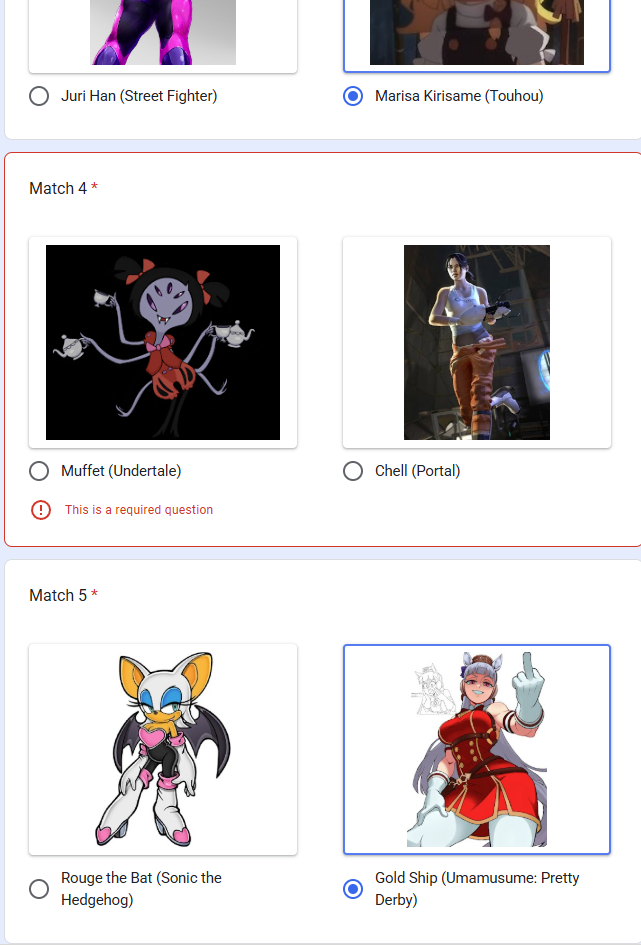Image resolution: width=641 pixels, height=945 pixels.
Task: Click the Rouge the Bat image
Action: tap(163, 749)
